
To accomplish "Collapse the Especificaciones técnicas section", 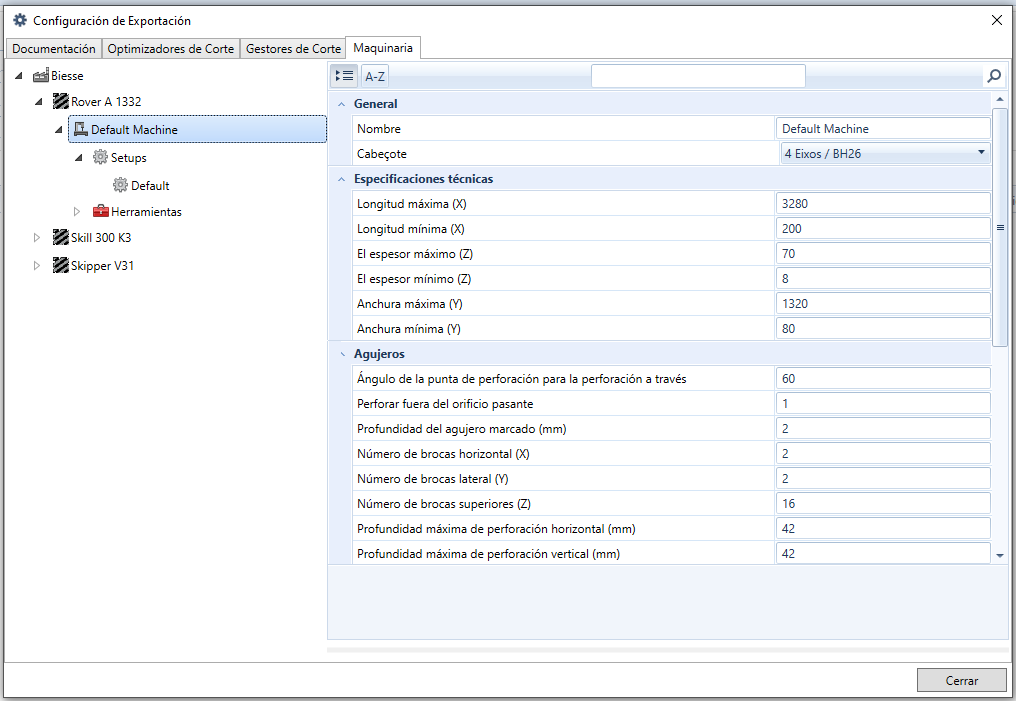I will 341,179.
